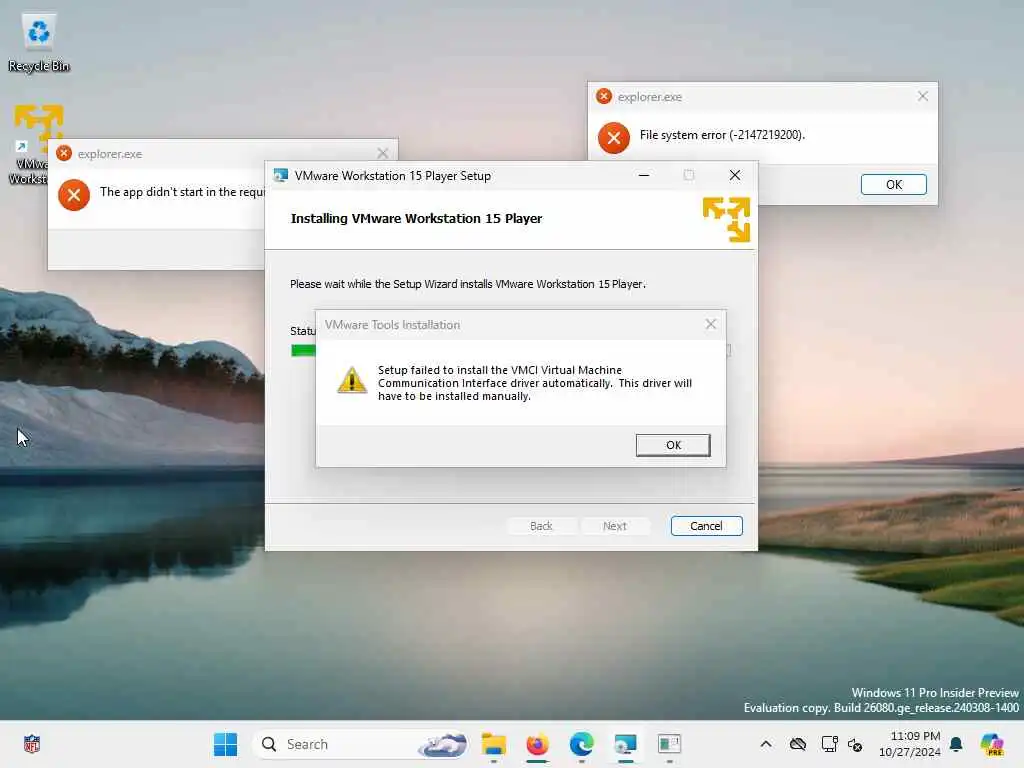
Task: Click the disabled Next button in Setup
Action: click(x=615, y=526)
